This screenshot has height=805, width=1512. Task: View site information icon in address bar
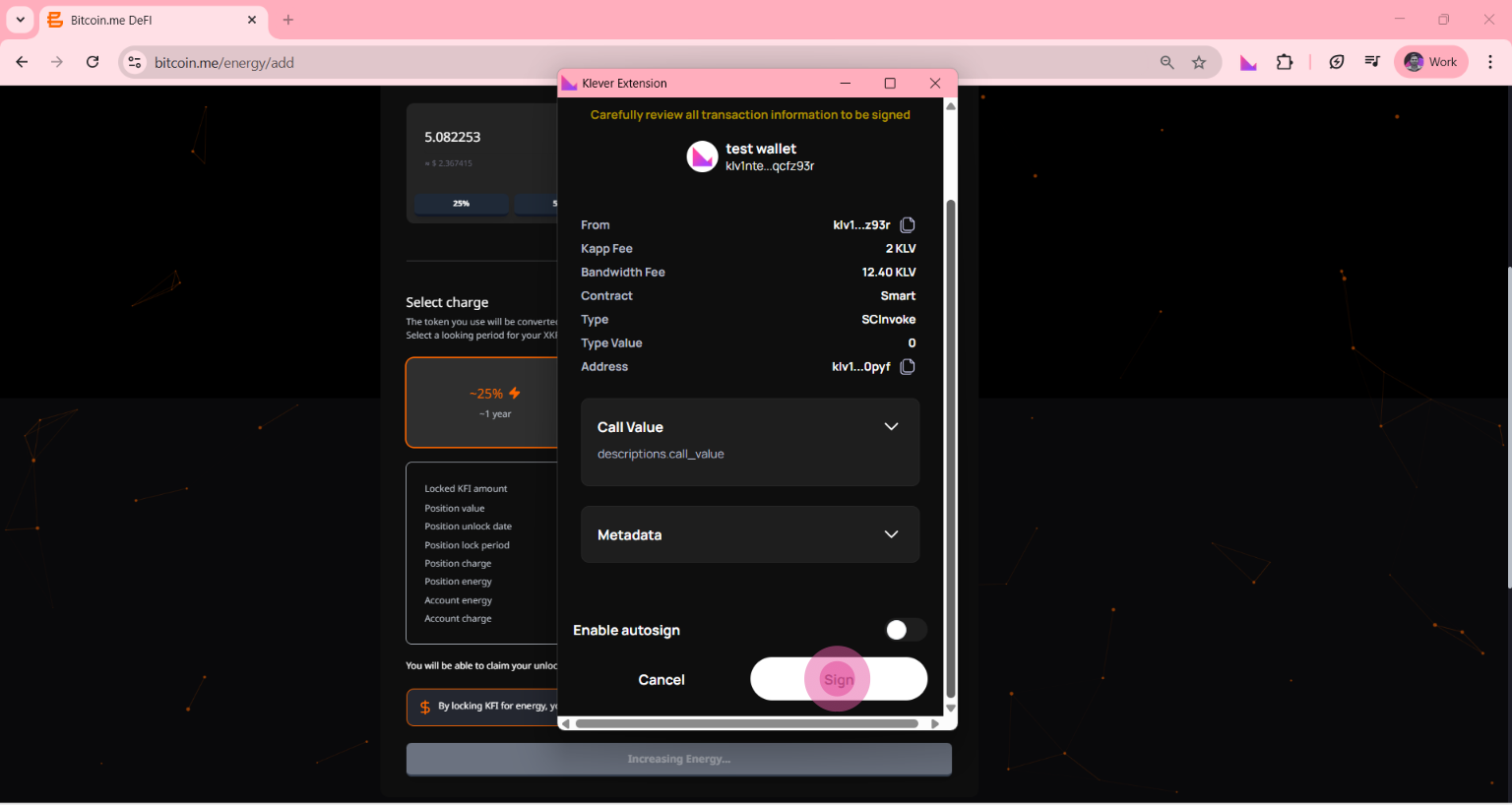135,63
